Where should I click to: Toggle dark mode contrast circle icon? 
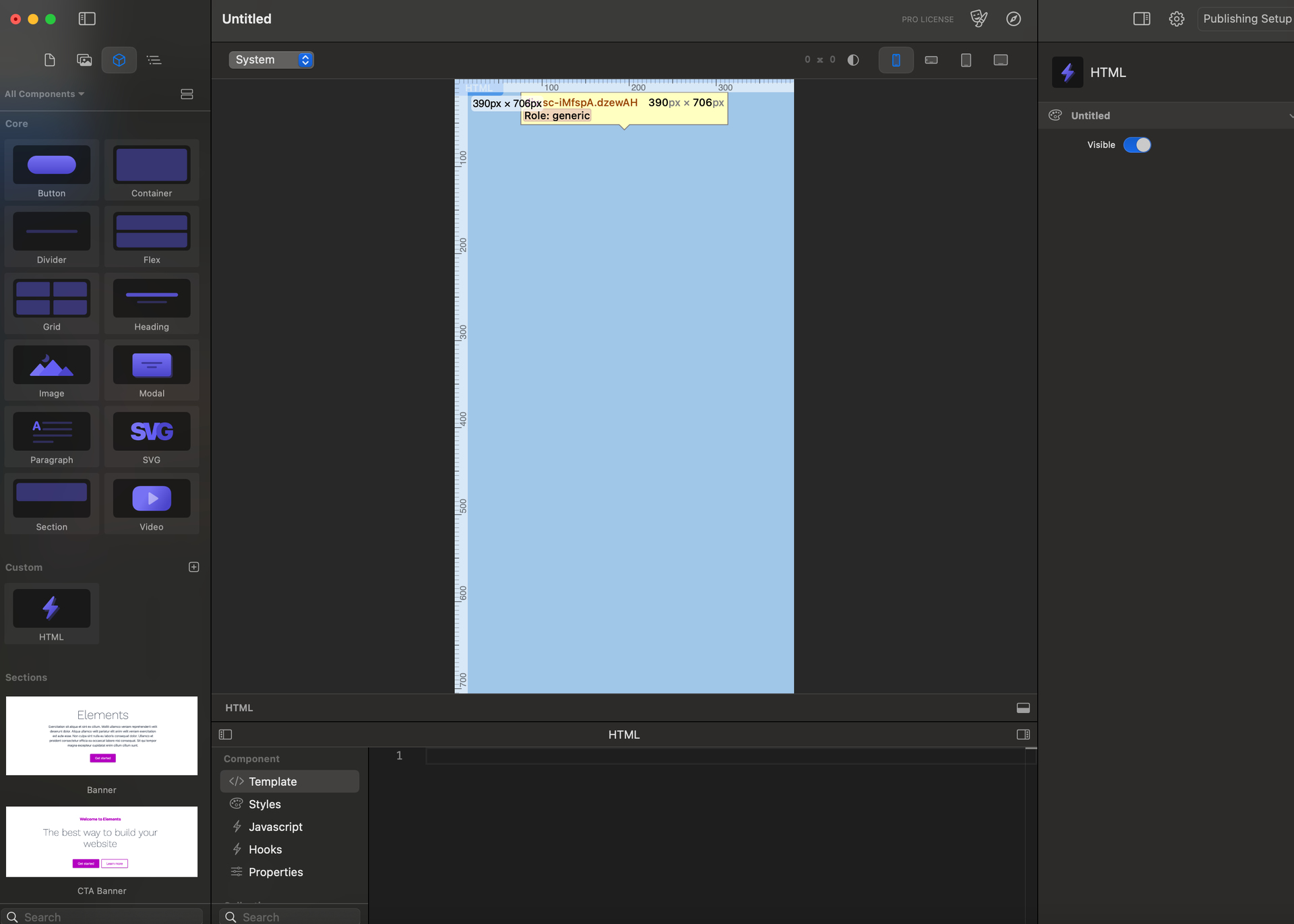point(853,60)
